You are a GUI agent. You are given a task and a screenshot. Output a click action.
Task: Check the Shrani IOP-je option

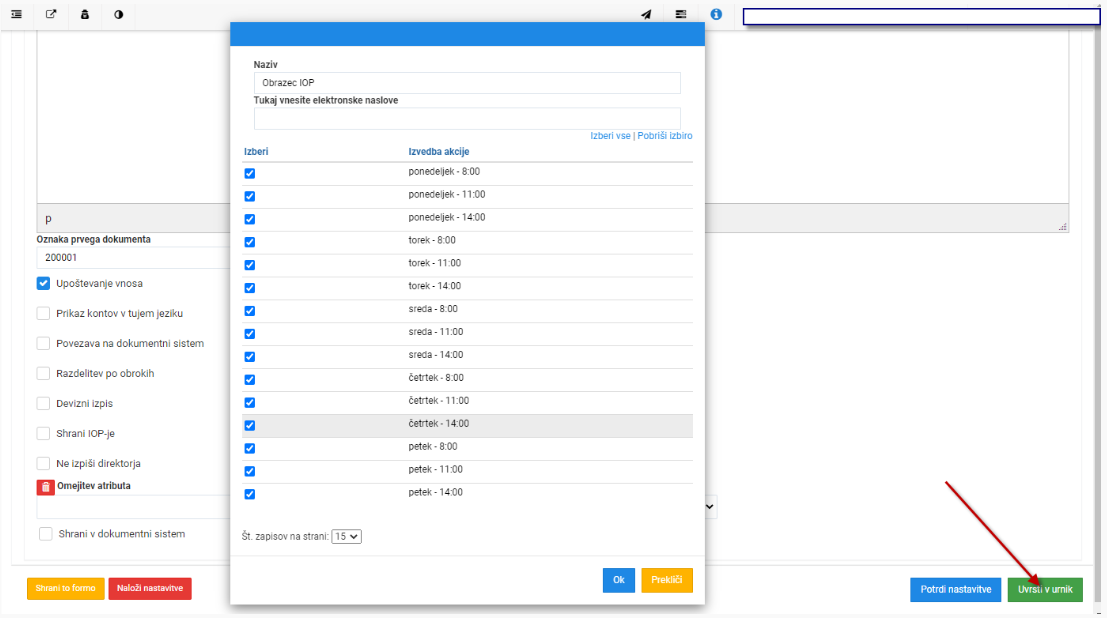(x=44, y=434)
